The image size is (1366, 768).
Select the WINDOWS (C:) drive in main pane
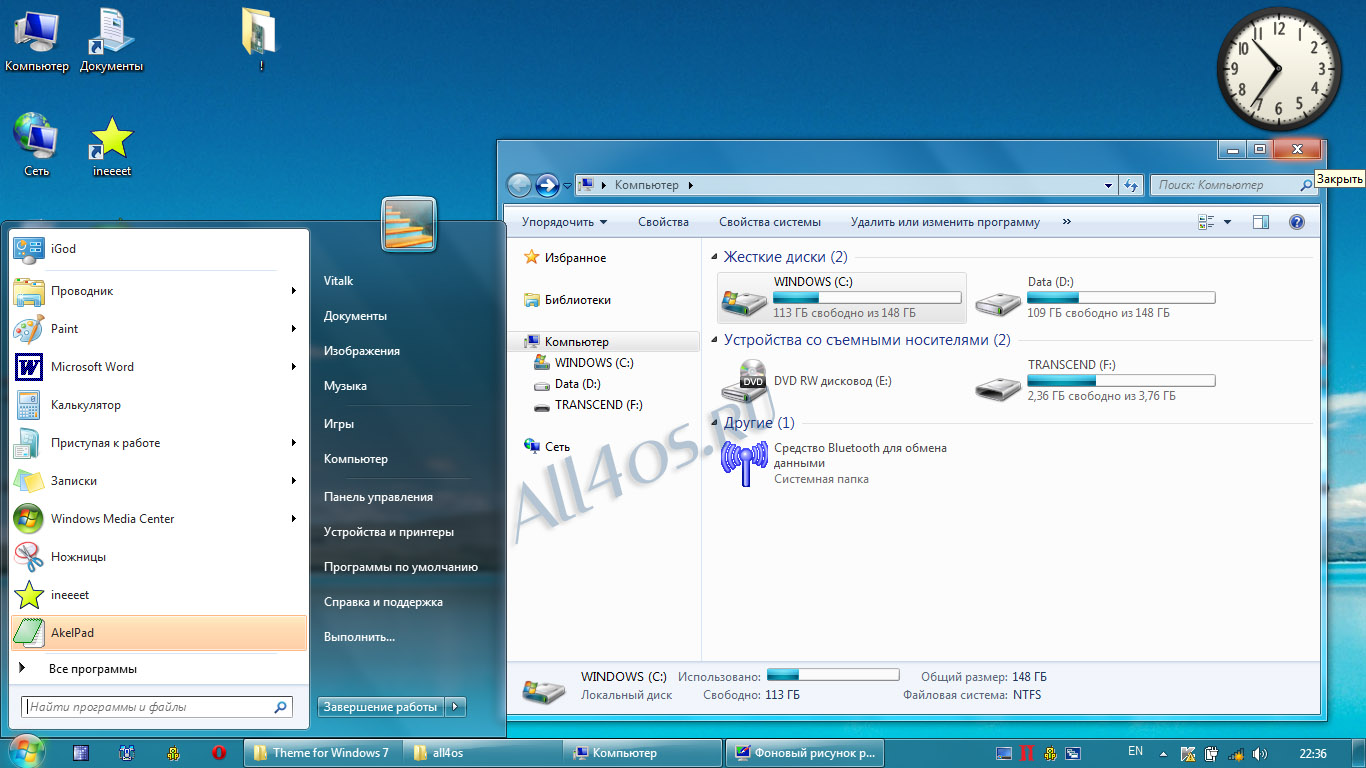coord(842,298)
